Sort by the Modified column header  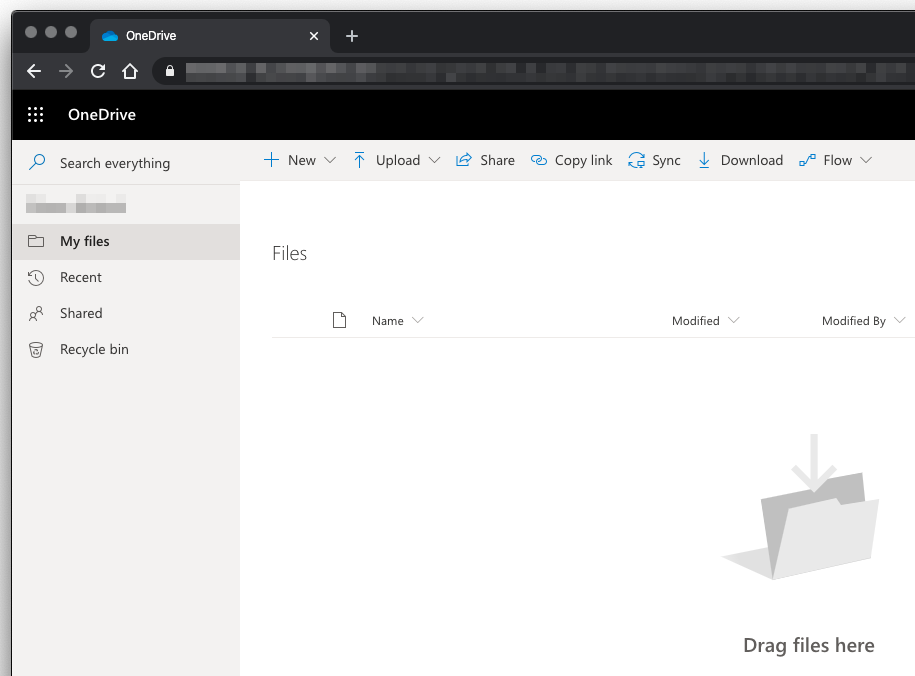pyautogui.click(x=696, y=320)
